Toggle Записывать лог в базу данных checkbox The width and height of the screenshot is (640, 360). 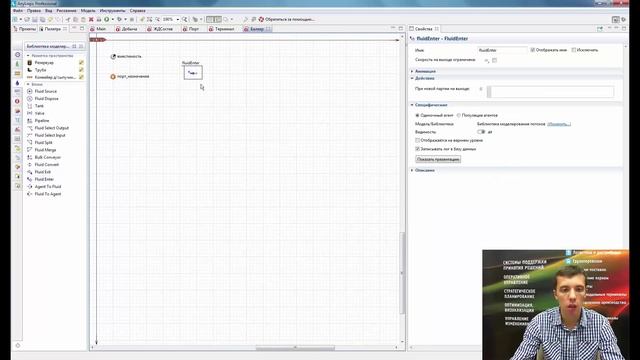(x=417, y=149)
